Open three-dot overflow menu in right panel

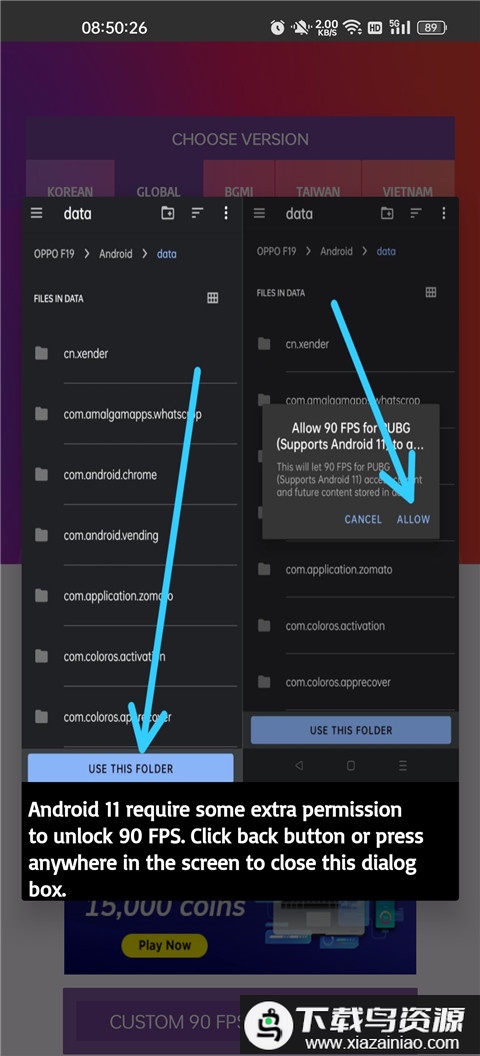point(444,213)
